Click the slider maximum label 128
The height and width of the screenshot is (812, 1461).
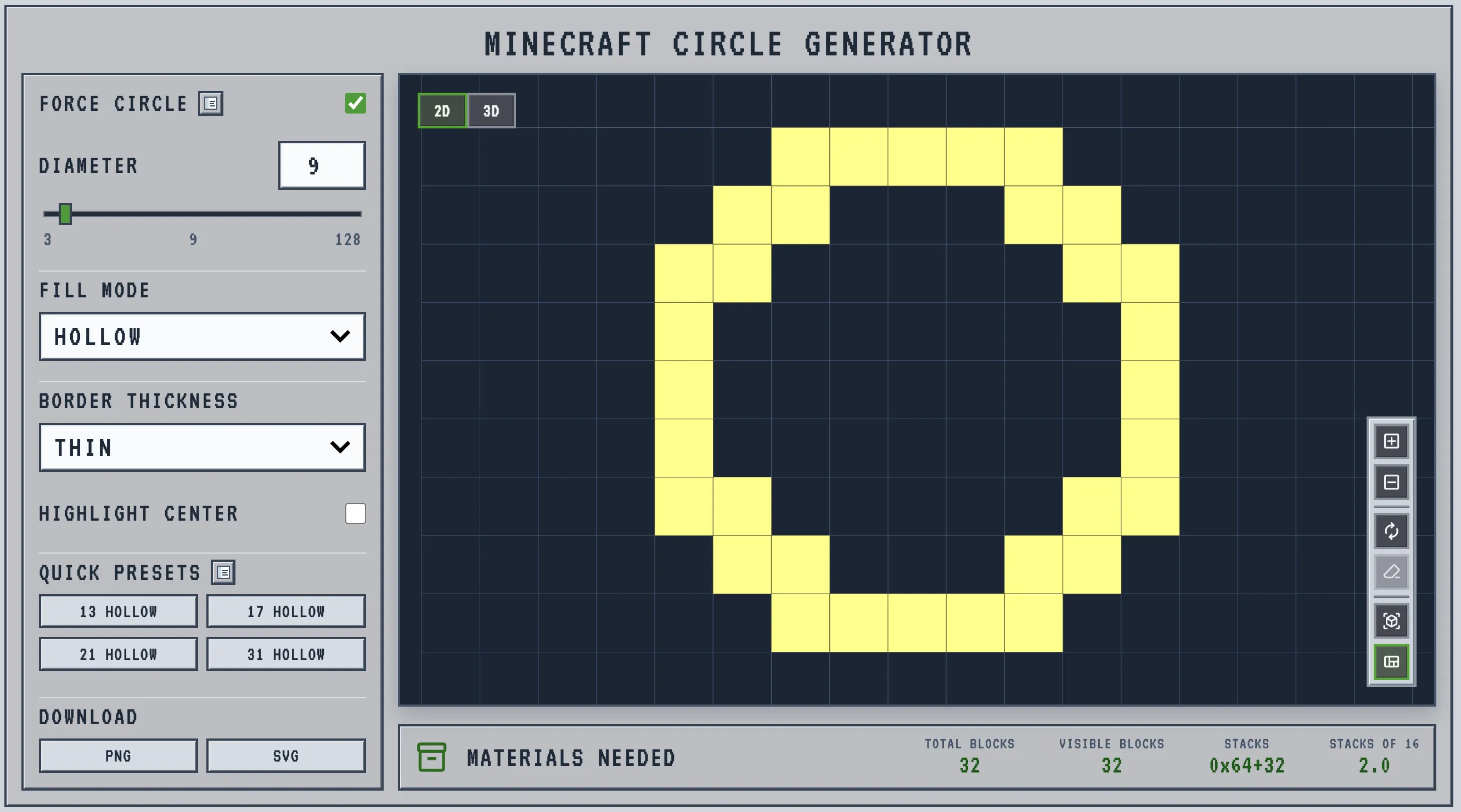347,239
